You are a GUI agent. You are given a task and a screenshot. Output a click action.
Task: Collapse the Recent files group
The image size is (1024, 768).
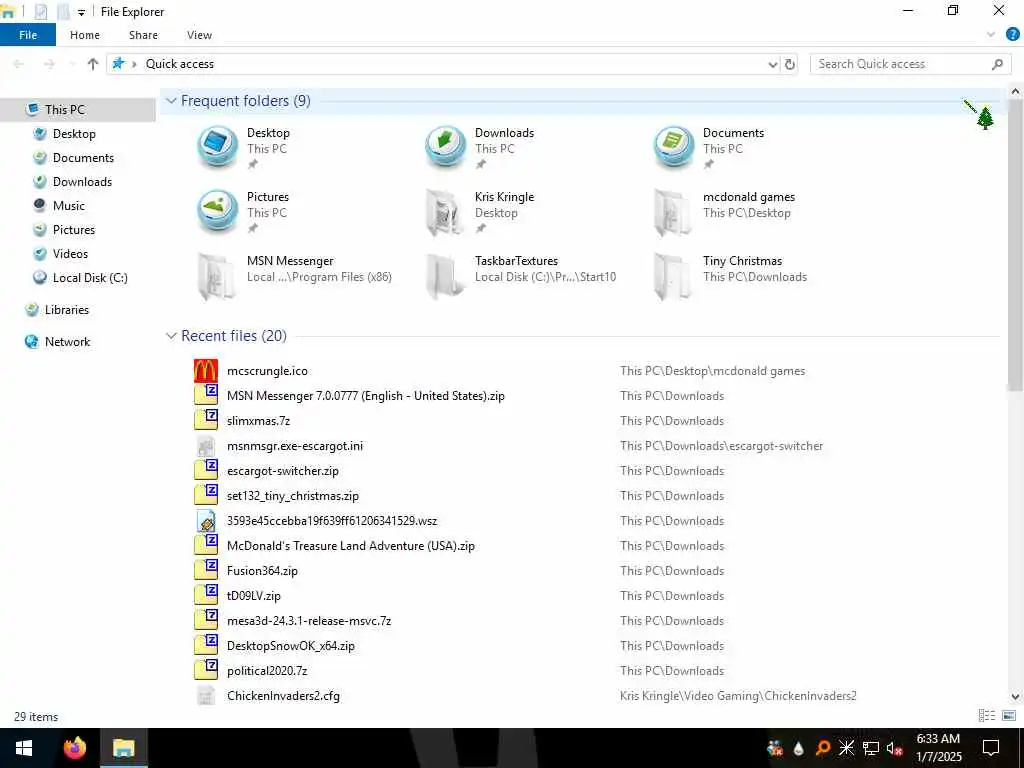[171, 336]
